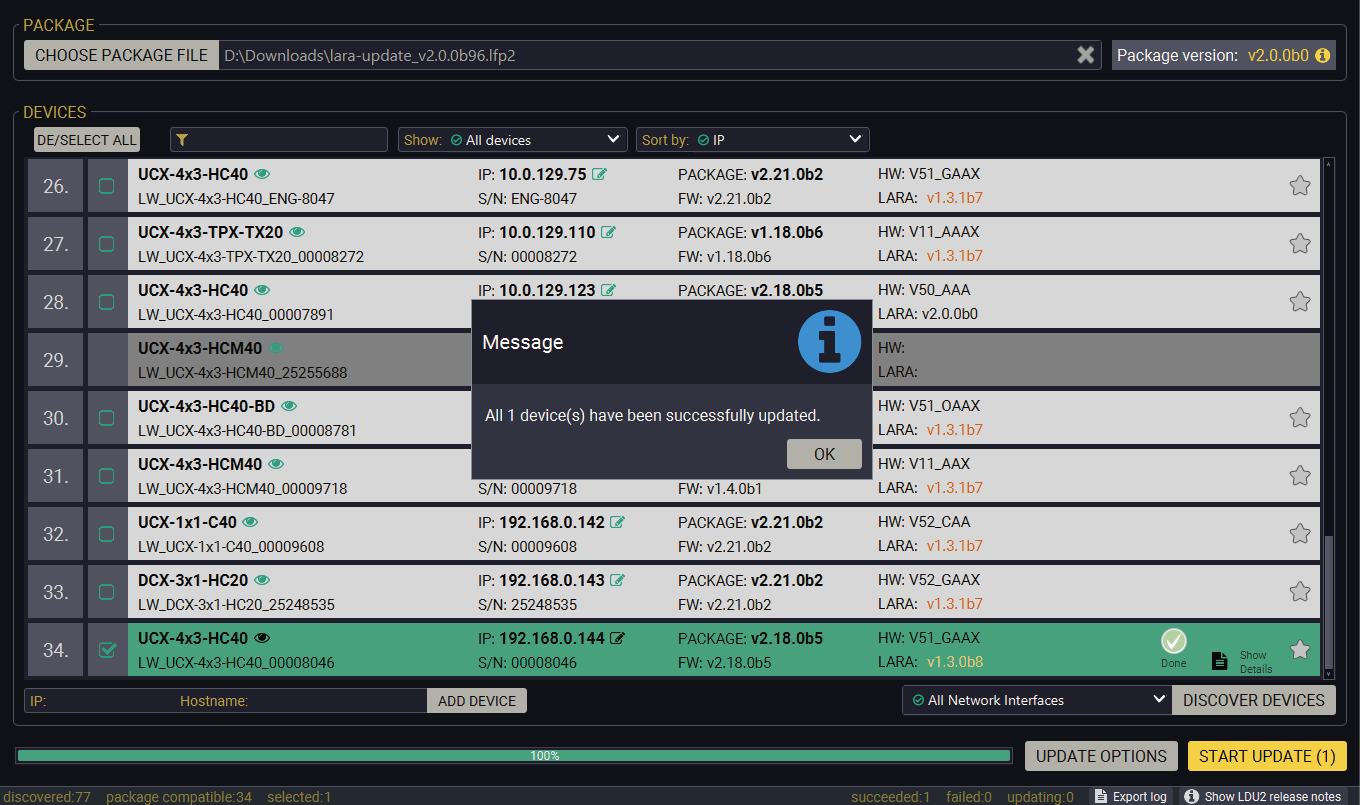Screen dimensions: 1360x805
Task: Mark device 26 as favorite
Action: 1299,185
